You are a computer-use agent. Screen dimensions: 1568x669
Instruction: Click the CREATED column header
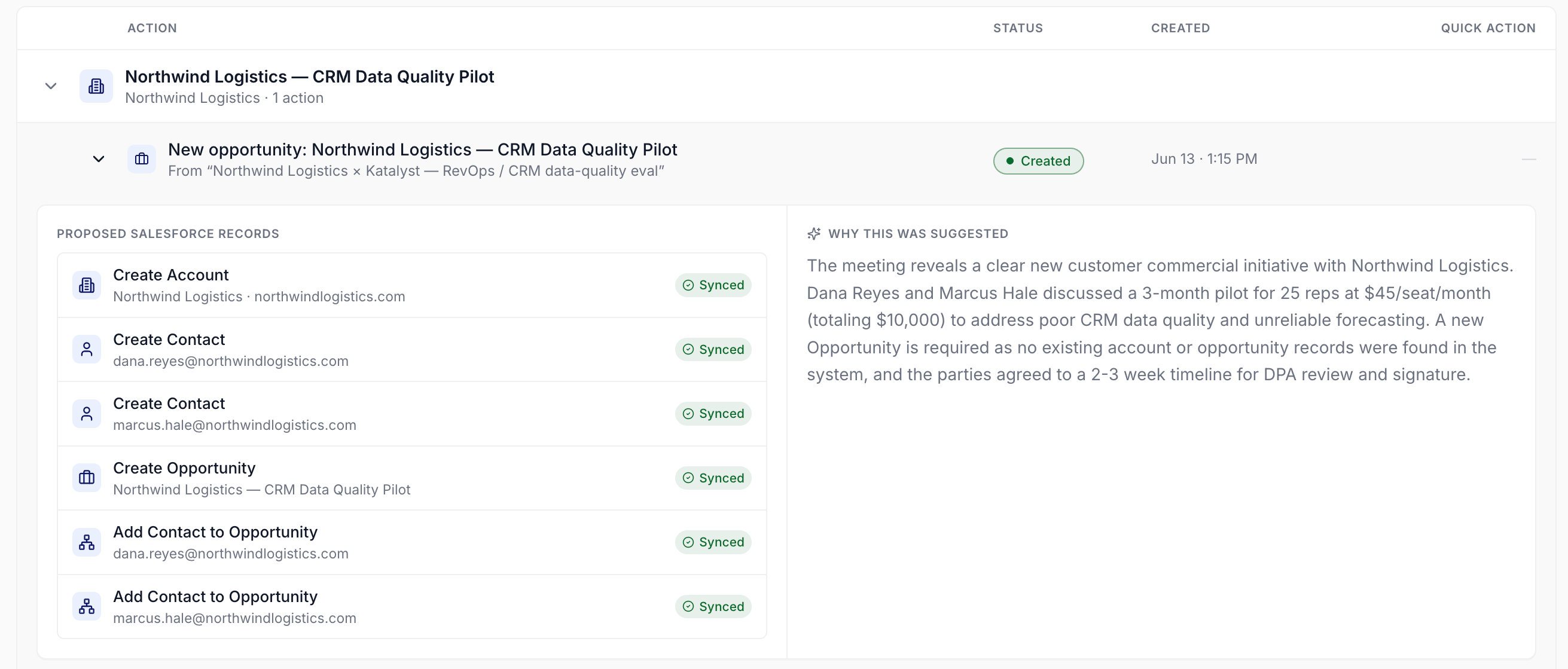[1180, 28]
